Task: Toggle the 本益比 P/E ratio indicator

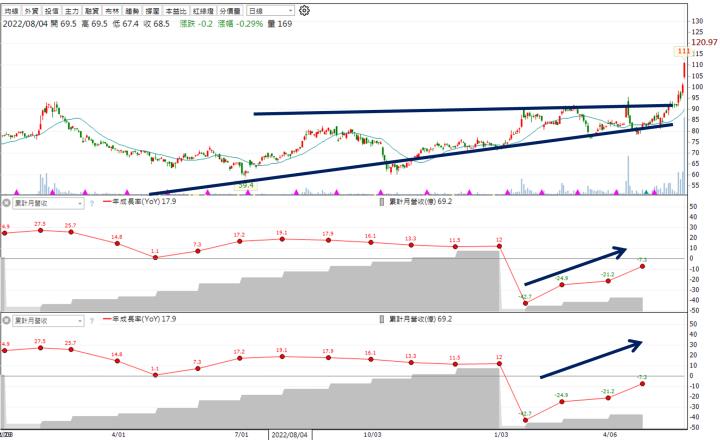Action: pyautogui.click(x=176, y=11)
